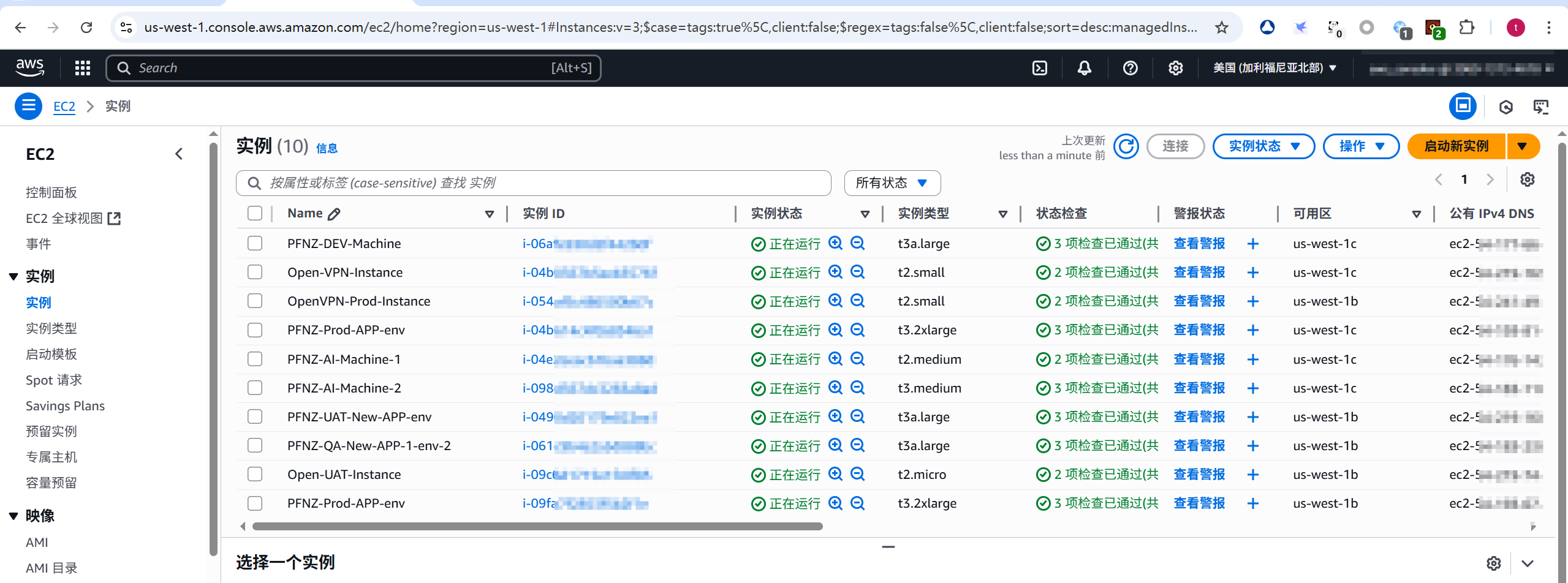The width and height of the screenshot is (1568, 583).
Task: Launch the CloudShell terminal icon
Action: (1040, 68)
